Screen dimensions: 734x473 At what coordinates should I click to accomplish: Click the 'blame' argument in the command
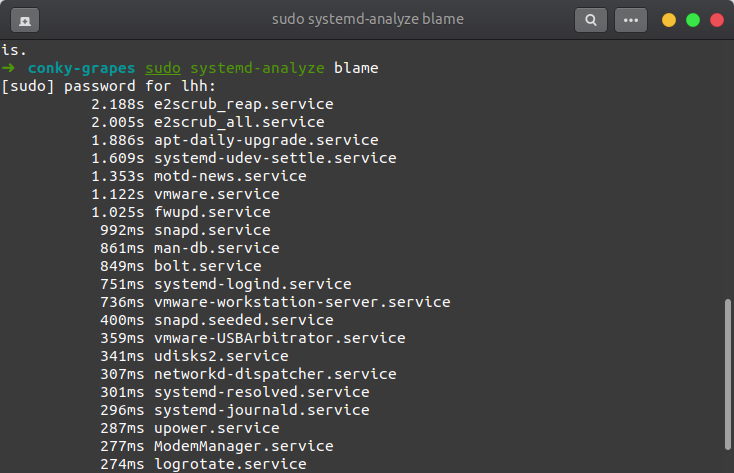tap(356, 68)
